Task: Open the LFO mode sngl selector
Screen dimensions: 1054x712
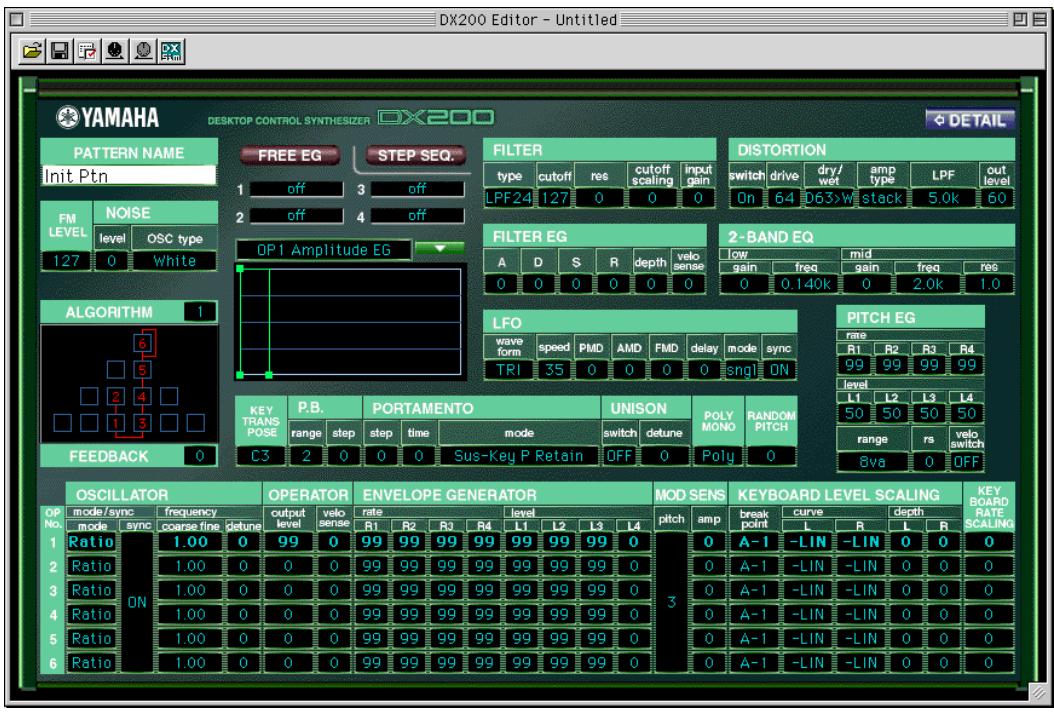Action: pyautogui.click(x=742, y=370)
